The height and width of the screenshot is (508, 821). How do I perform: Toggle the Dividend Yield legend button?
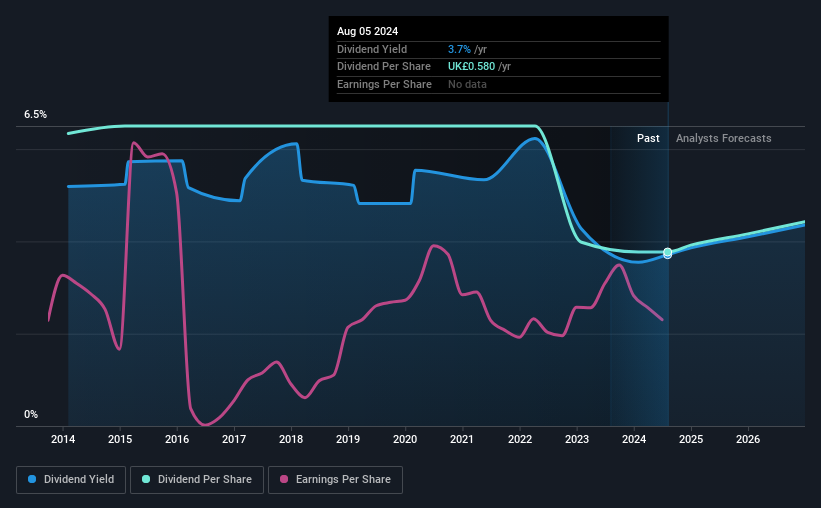point(71,480)
